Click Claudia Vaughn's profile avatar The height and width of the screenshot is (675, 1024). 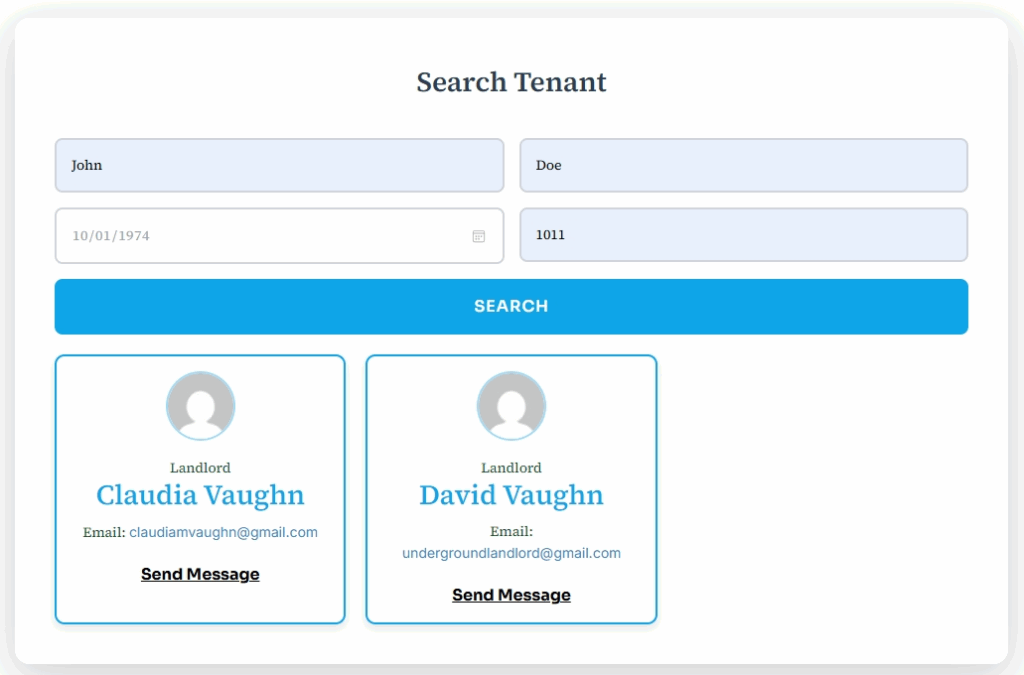coord(200,406)
